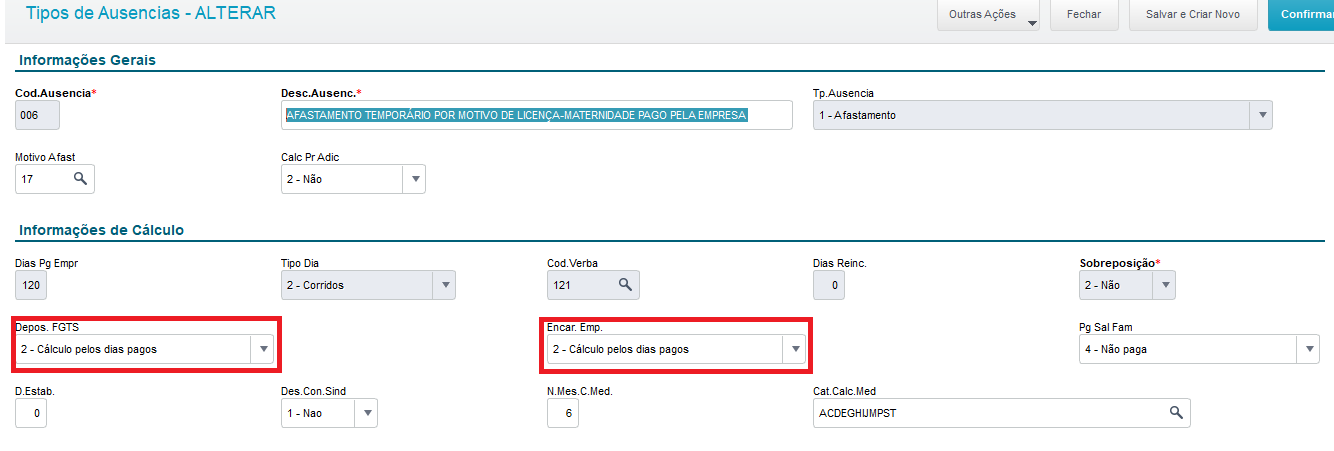
Task: Click the Dias Pg Empr field
Action: tap(31, 285)
